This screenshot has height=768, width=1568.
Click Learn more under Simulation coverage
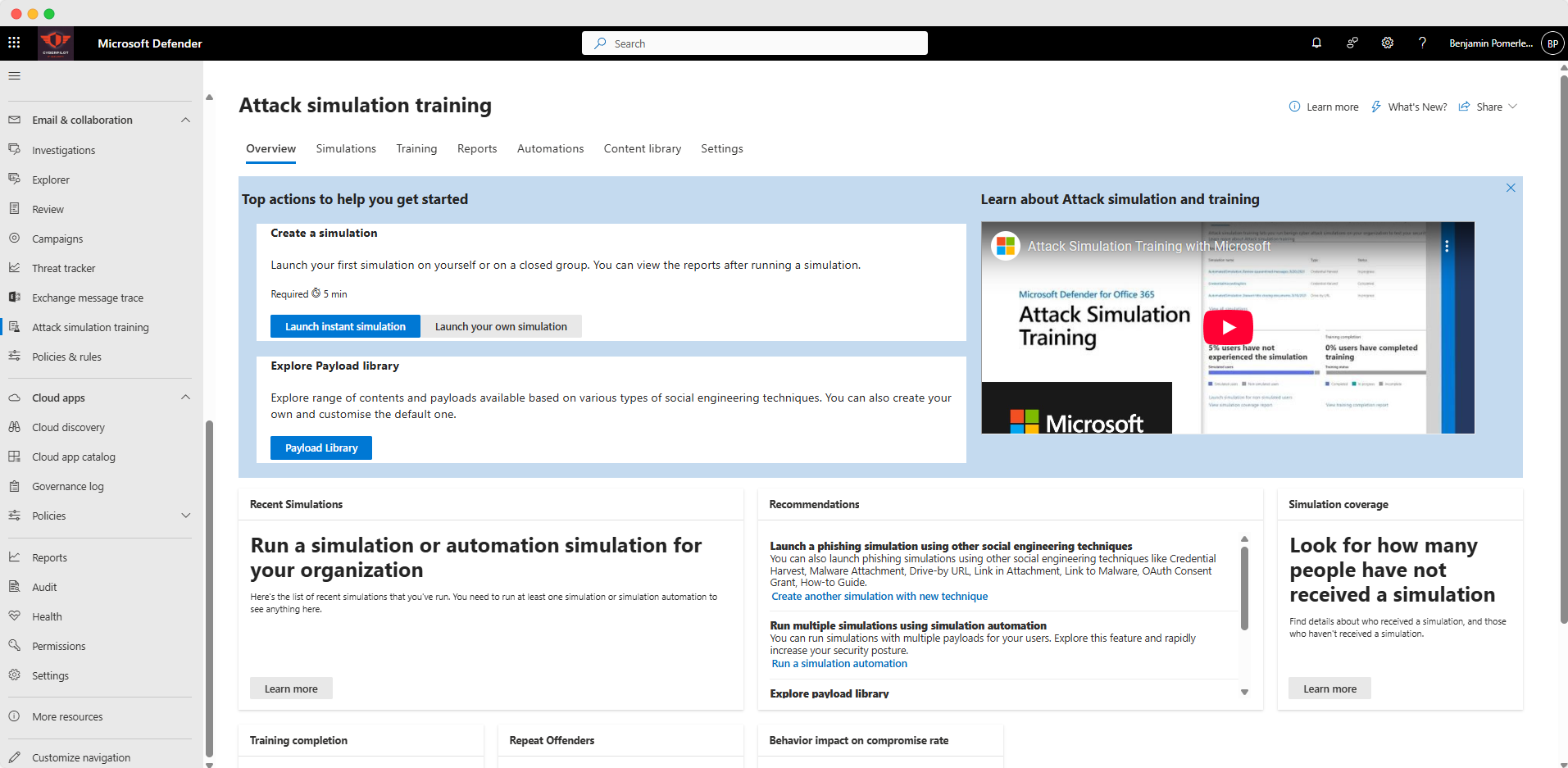point(1329,688)
